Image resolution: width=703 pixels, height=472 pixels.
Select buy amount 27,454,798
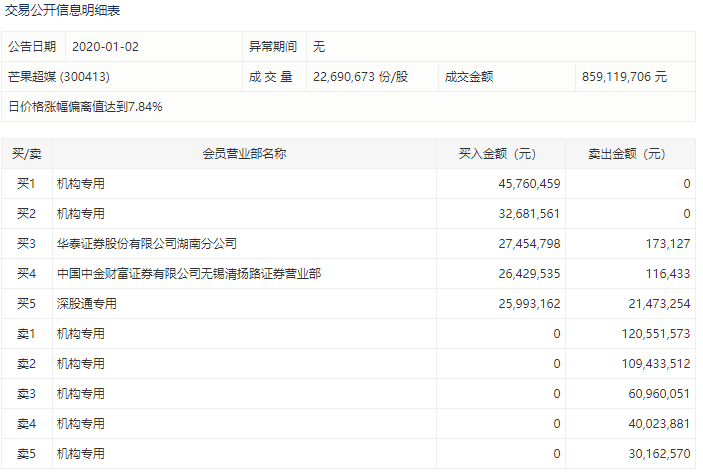(x=529, y=244)
